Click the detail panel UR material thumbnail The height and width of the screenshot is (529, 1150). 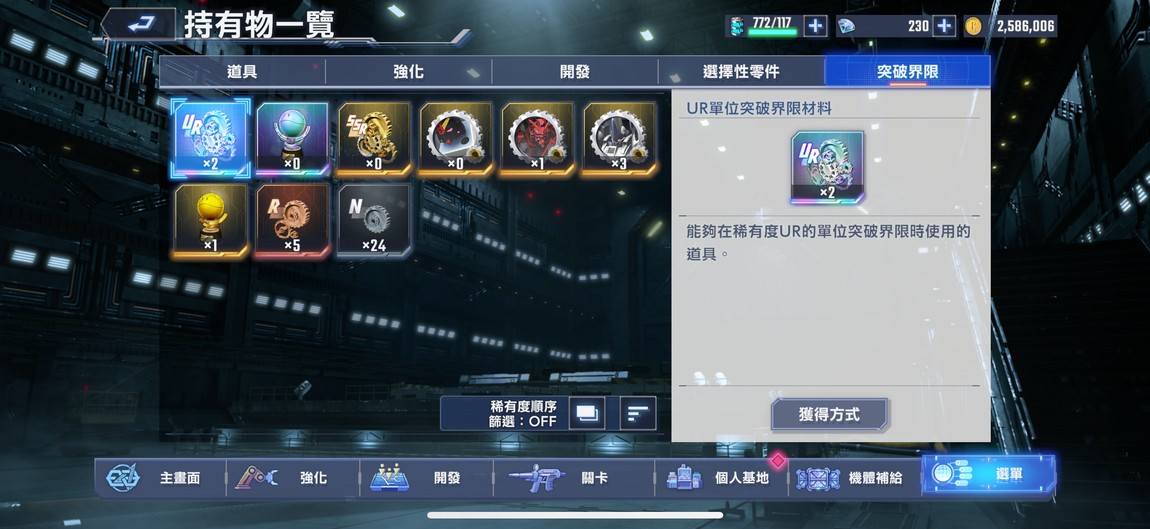pos(827,168)
